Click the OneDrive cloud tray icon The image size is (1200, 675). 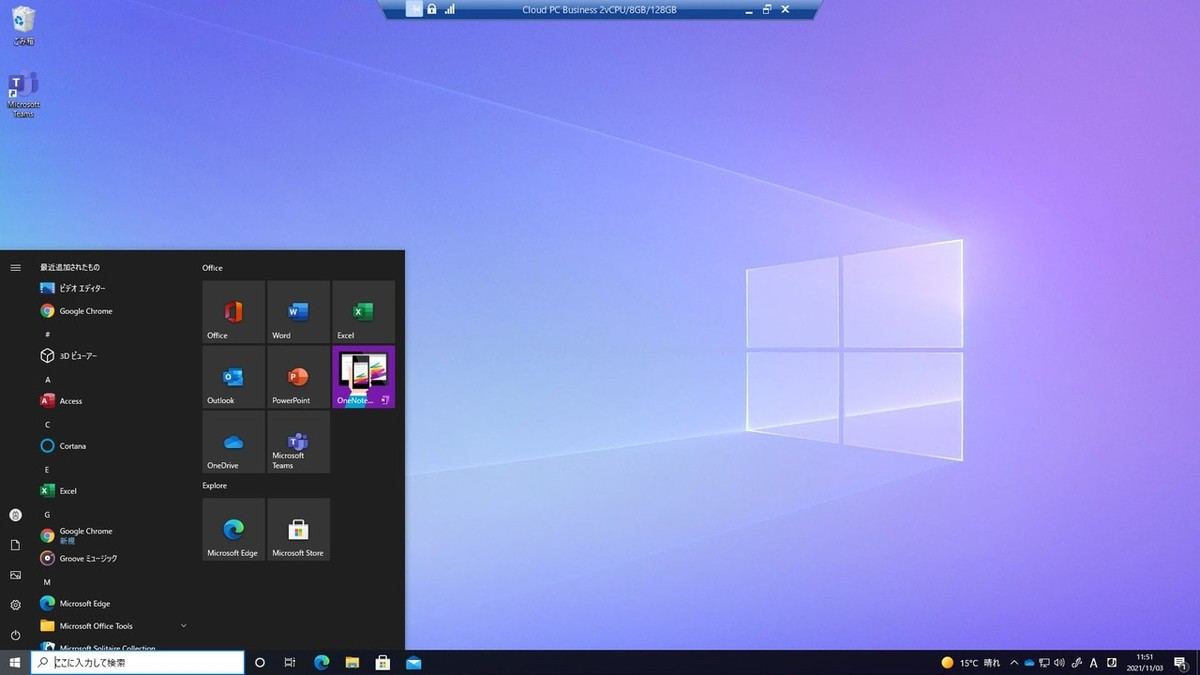pos(1029,662)
